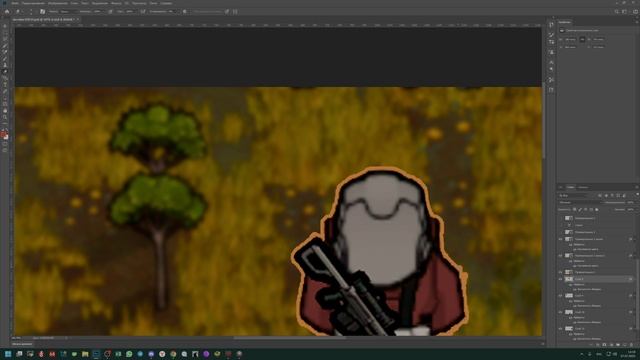Viewport: 640px width, 360px height.
Task: Select the Move tool in the tools panel
Action: pyautogui.click(x=5, y=26)
